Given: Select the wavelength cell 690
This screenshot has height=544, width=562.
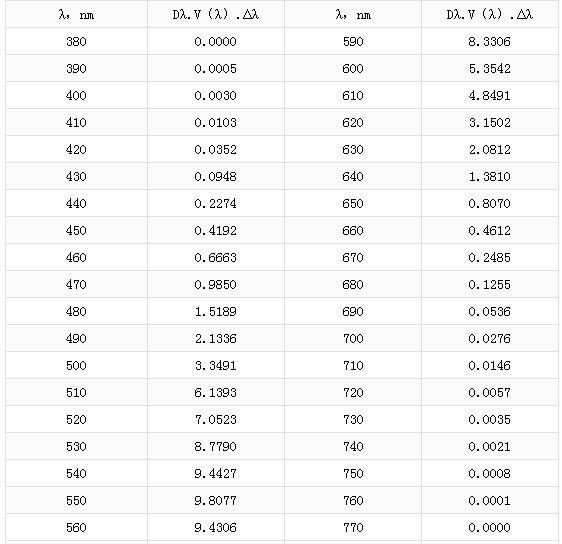Looking at the screenshot, I should pyautogui.click(x=353, y=311).
